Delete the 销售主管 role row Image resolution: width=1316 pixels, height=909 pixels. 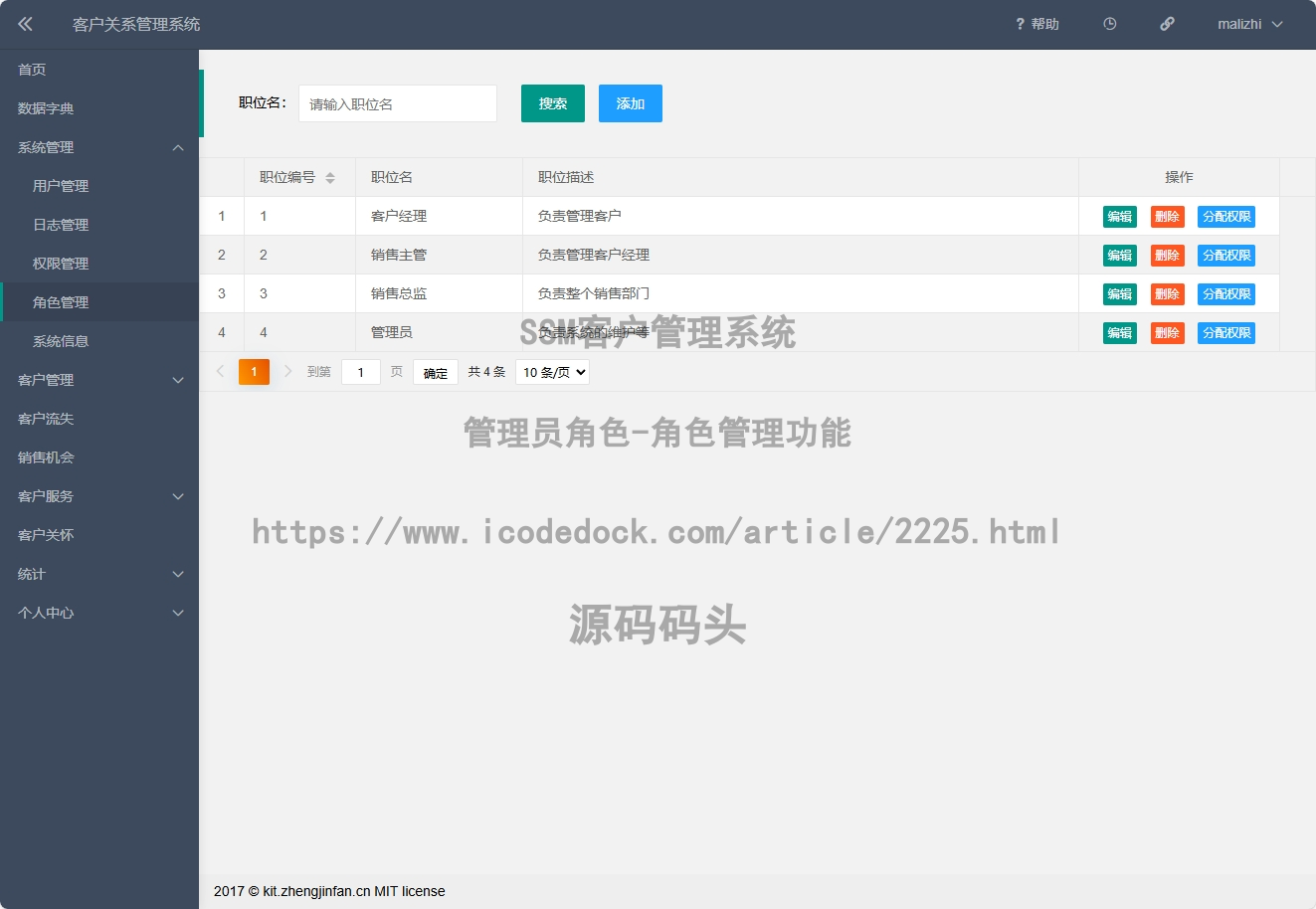tap(1168, 256)
